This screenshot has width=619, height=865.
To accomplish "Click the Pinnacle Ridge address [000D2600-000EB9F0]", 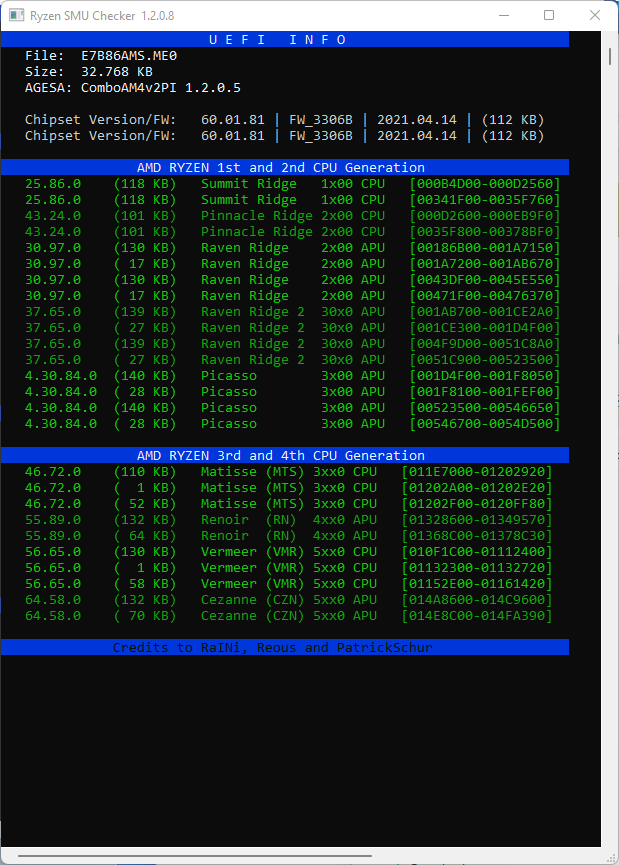I will 485,216.
